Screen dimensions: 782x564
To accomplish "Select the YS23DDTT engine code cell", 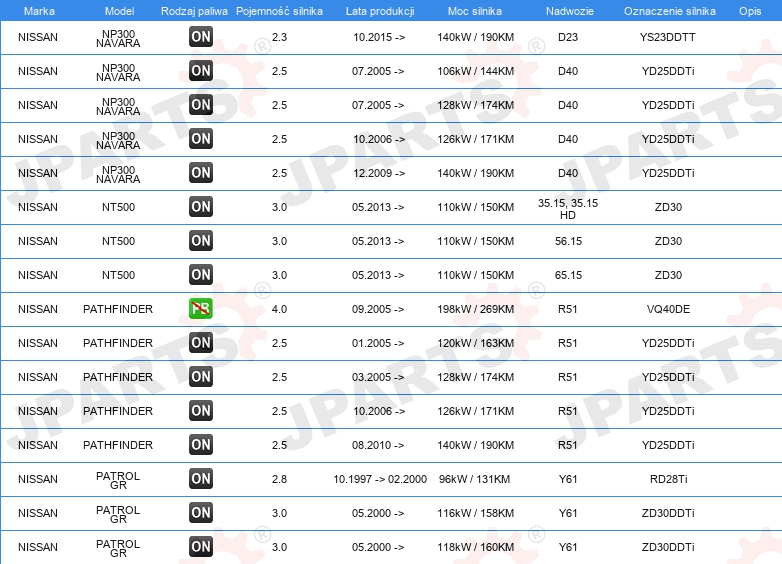I will click(x=668, y=37).
